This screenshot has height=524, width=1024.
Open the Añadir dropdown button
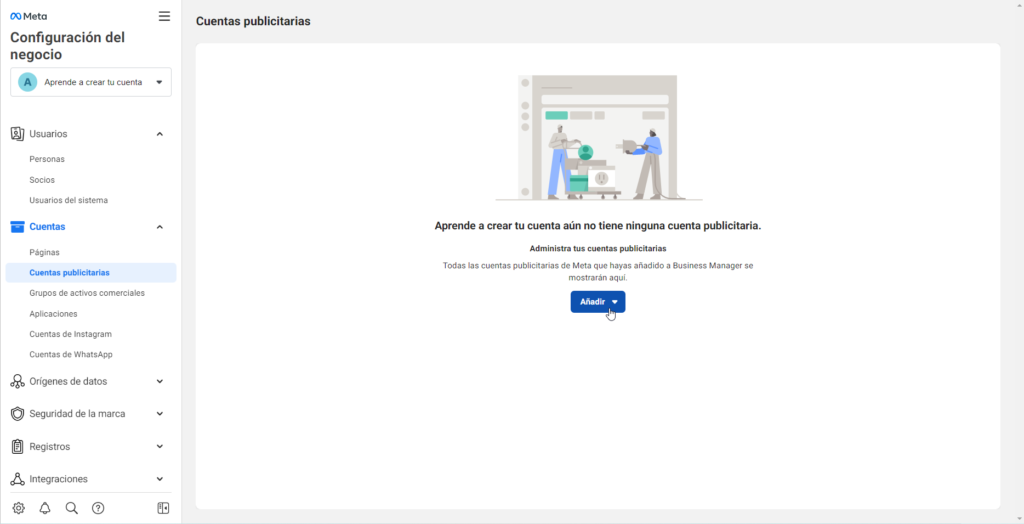(x=598, y=302)
